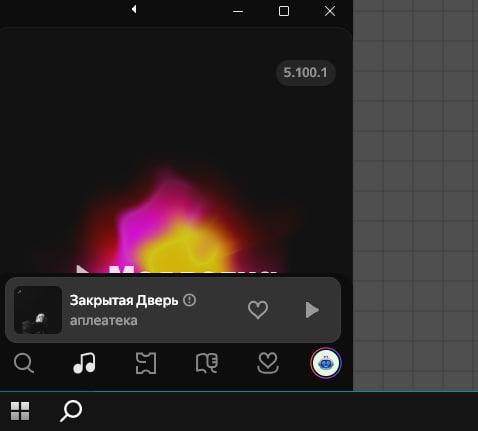
Task: Open the track title Закрытая Дверь
Action: pyautogui.click(x=124, y=300)
